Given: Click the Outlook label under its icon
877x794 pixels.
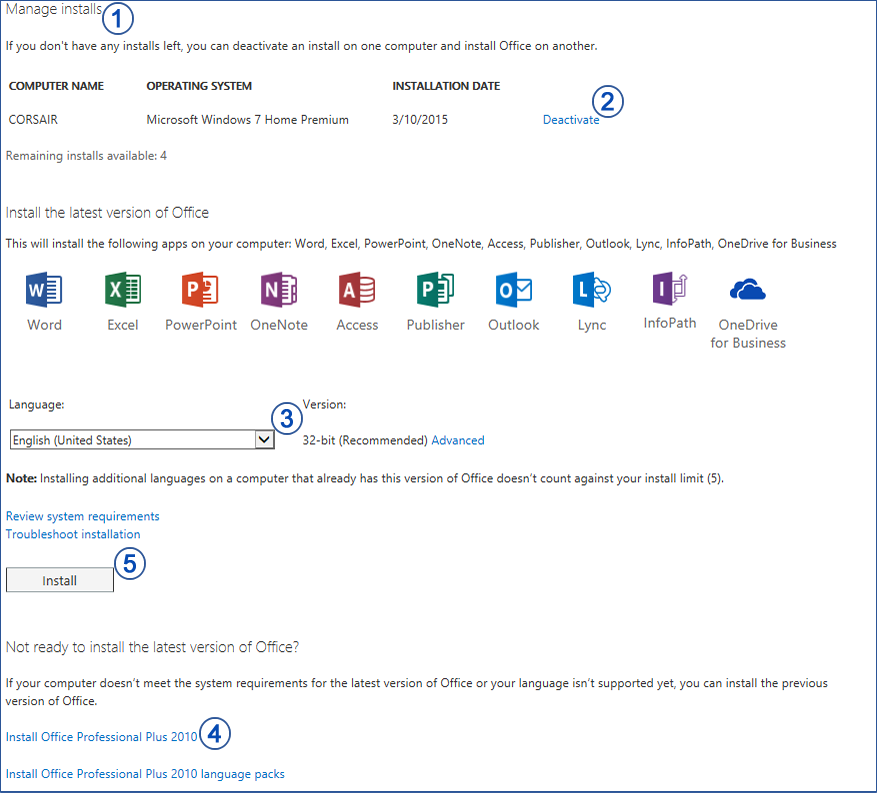Looking at the screenshot, I should [x=513, y=325].
